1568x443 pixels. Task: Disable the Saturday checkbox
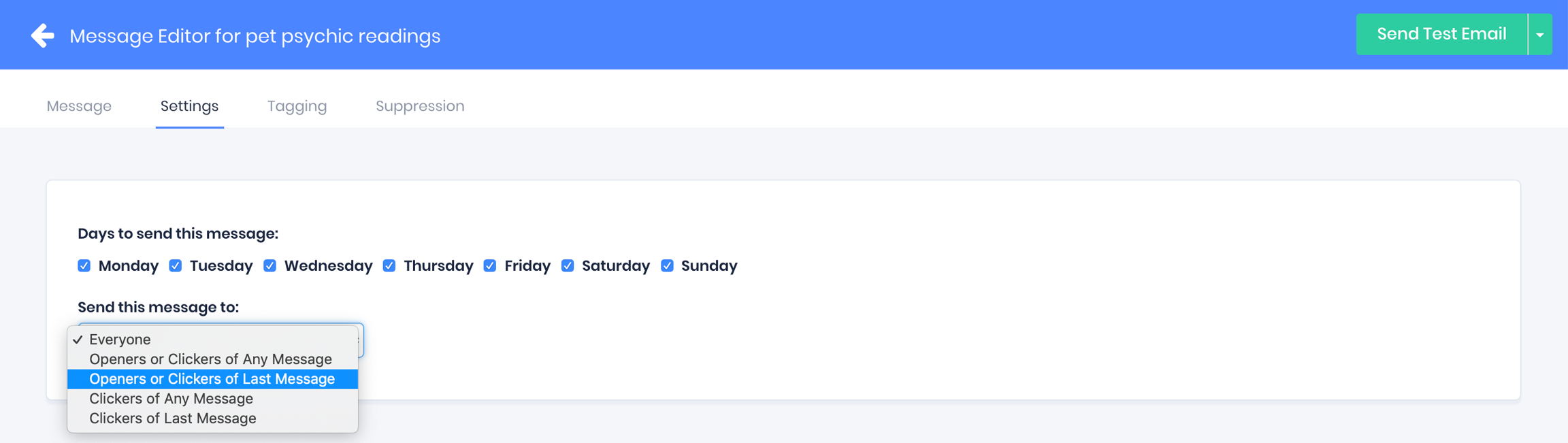tap(568, 265)
